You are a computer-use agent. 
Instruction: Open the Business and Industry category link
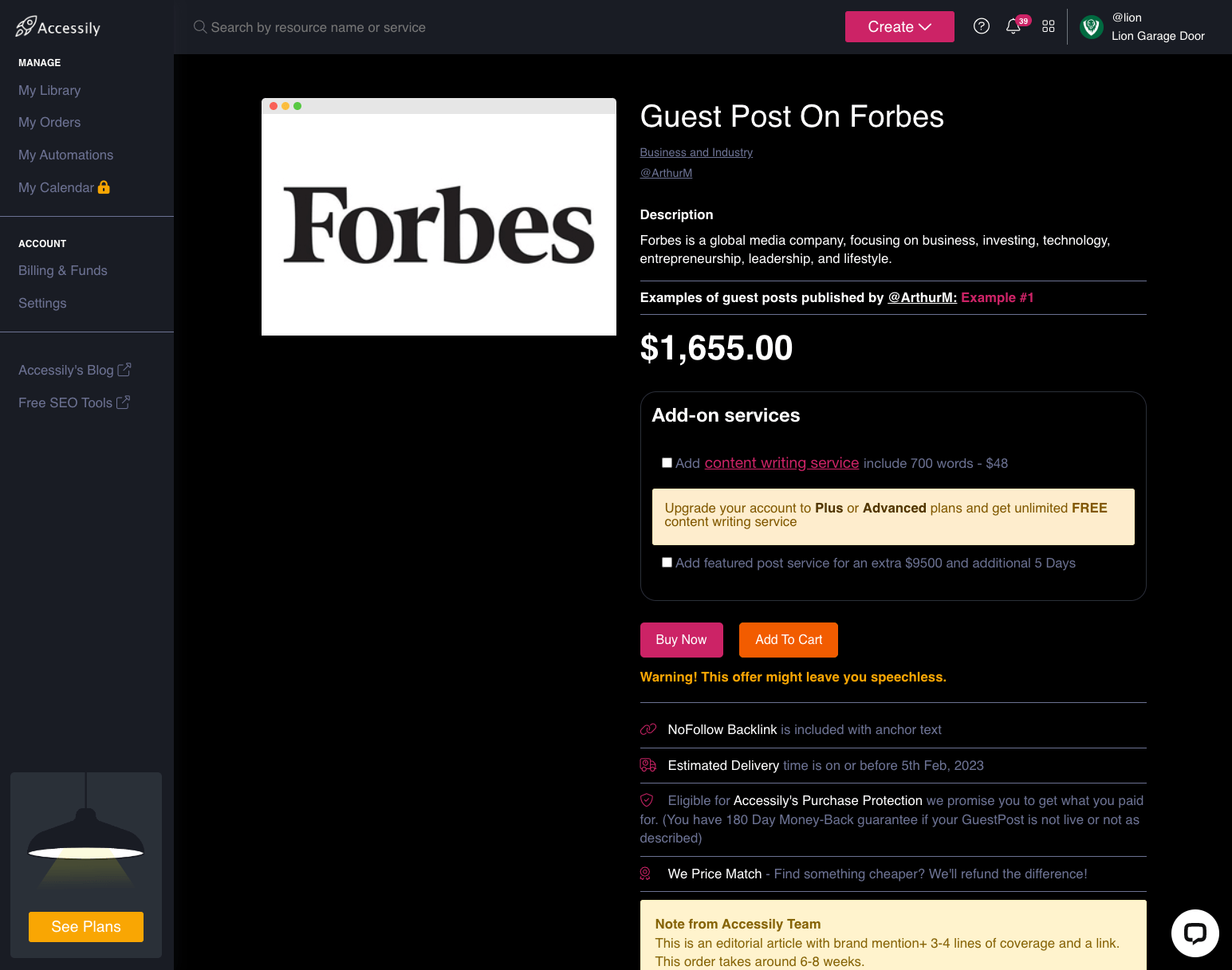696,152
